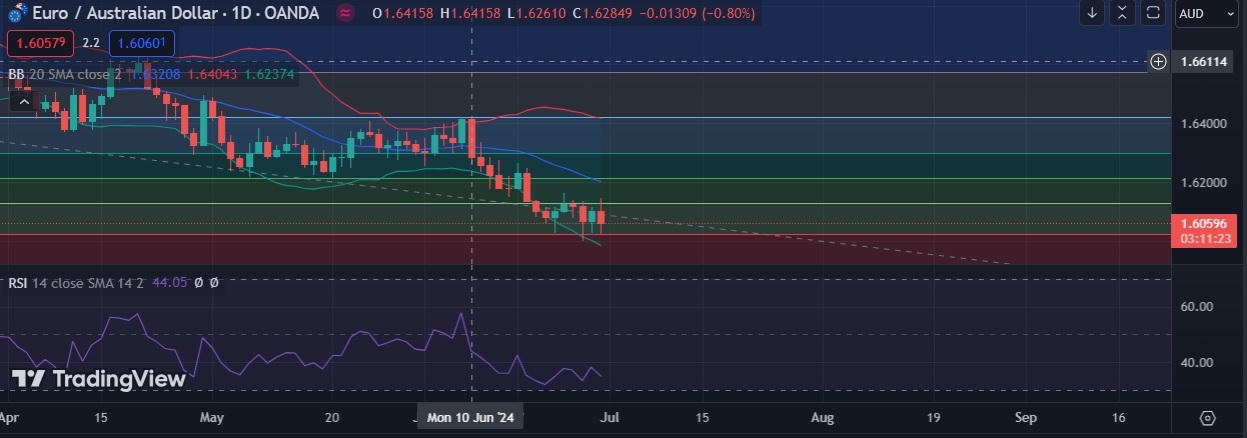Click the 1.62000 price scale label
The width and height of the screenshot is (1247, 438).
[x=1203, y=184]
